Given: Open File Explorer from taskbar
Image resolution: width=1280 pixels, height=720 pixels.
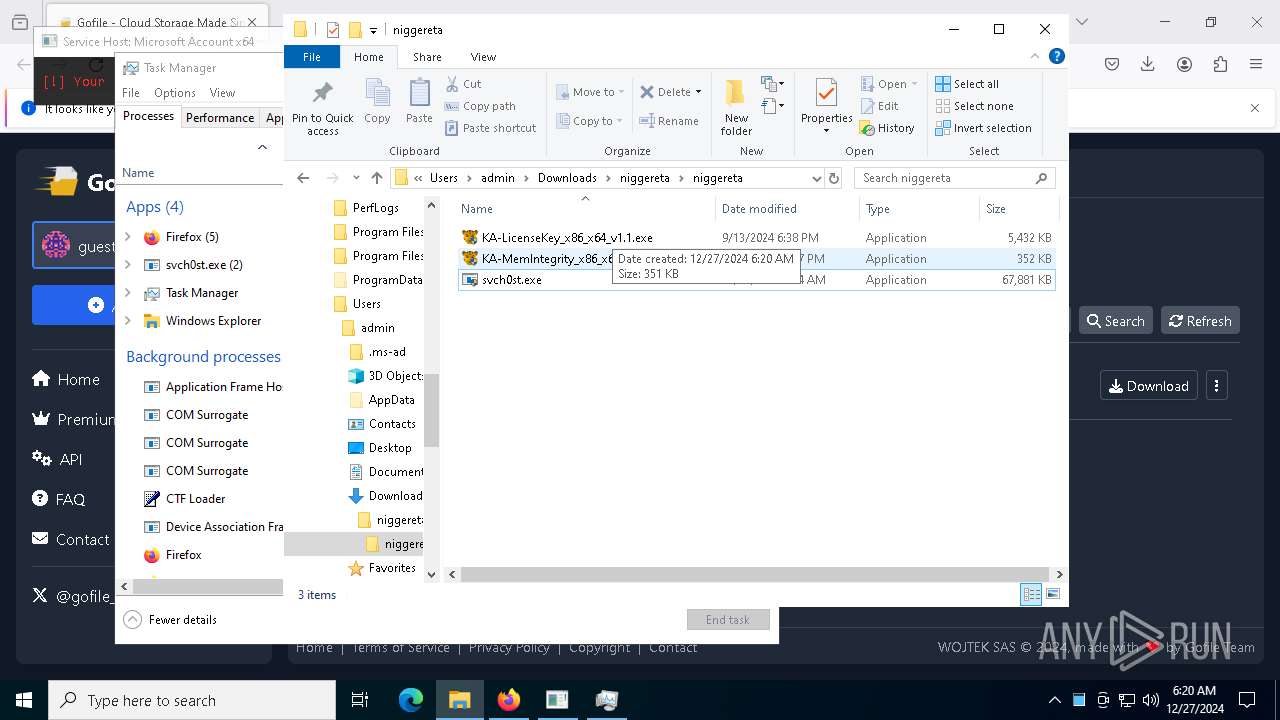Looking at the screenshot, I should click(459, 700).
